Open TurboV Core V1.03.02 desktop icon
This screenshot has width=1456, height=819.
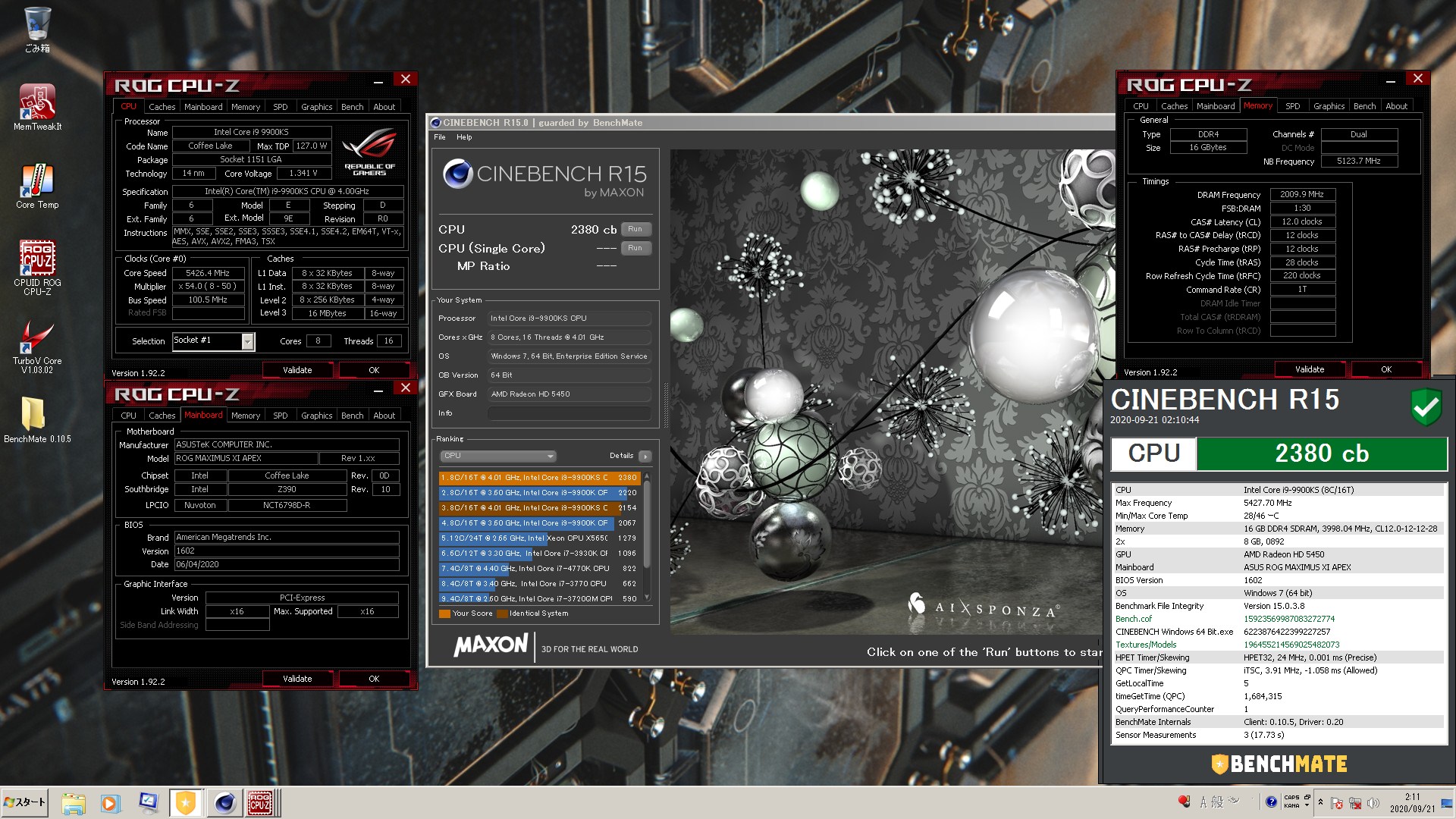(x=37, y=347)
